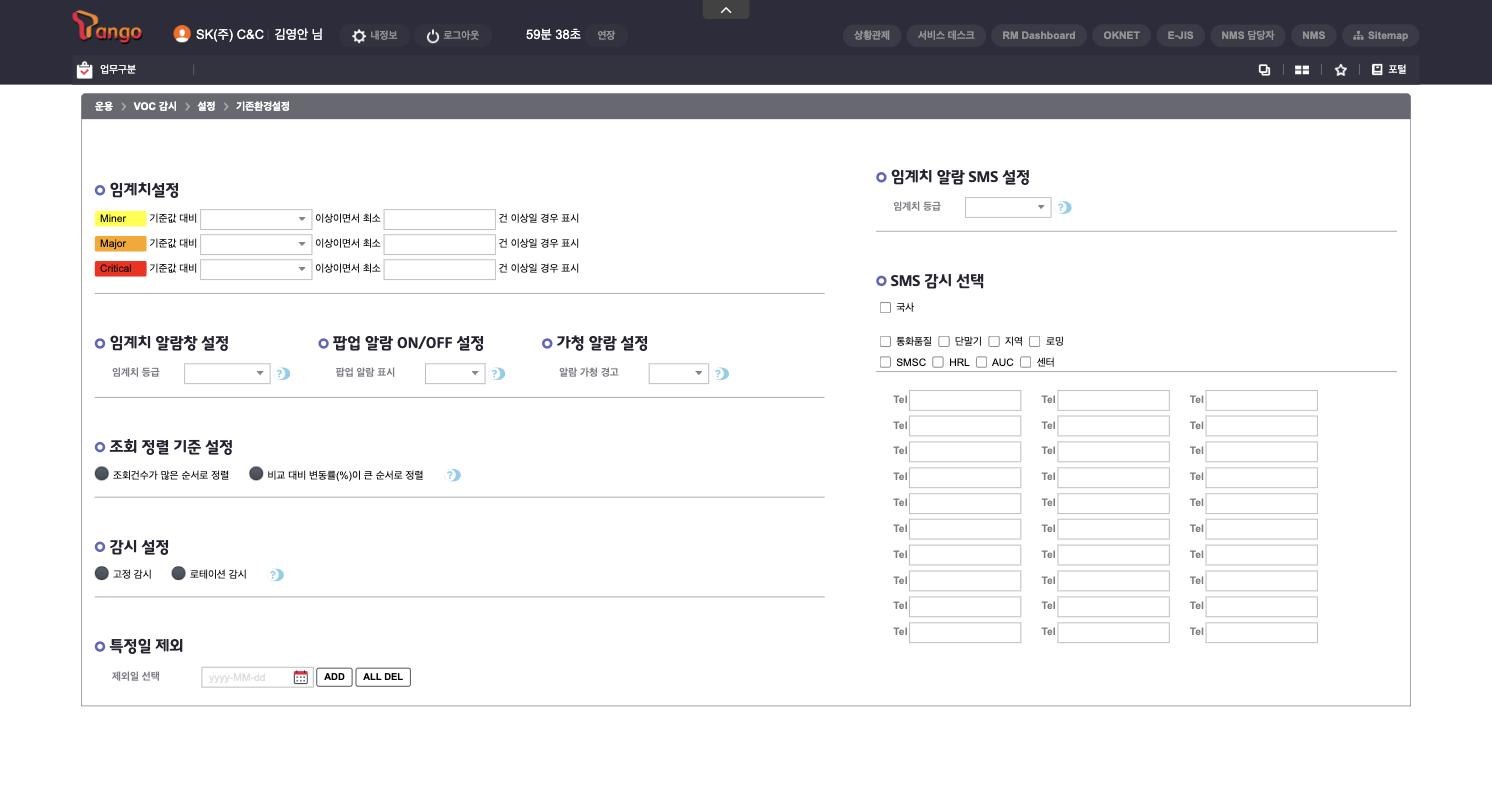The width and height of the screenshot is (1492, 812).
Task: Select 조회건수가 많은 순서로 정렬 radio
Action: click(102, 474)
